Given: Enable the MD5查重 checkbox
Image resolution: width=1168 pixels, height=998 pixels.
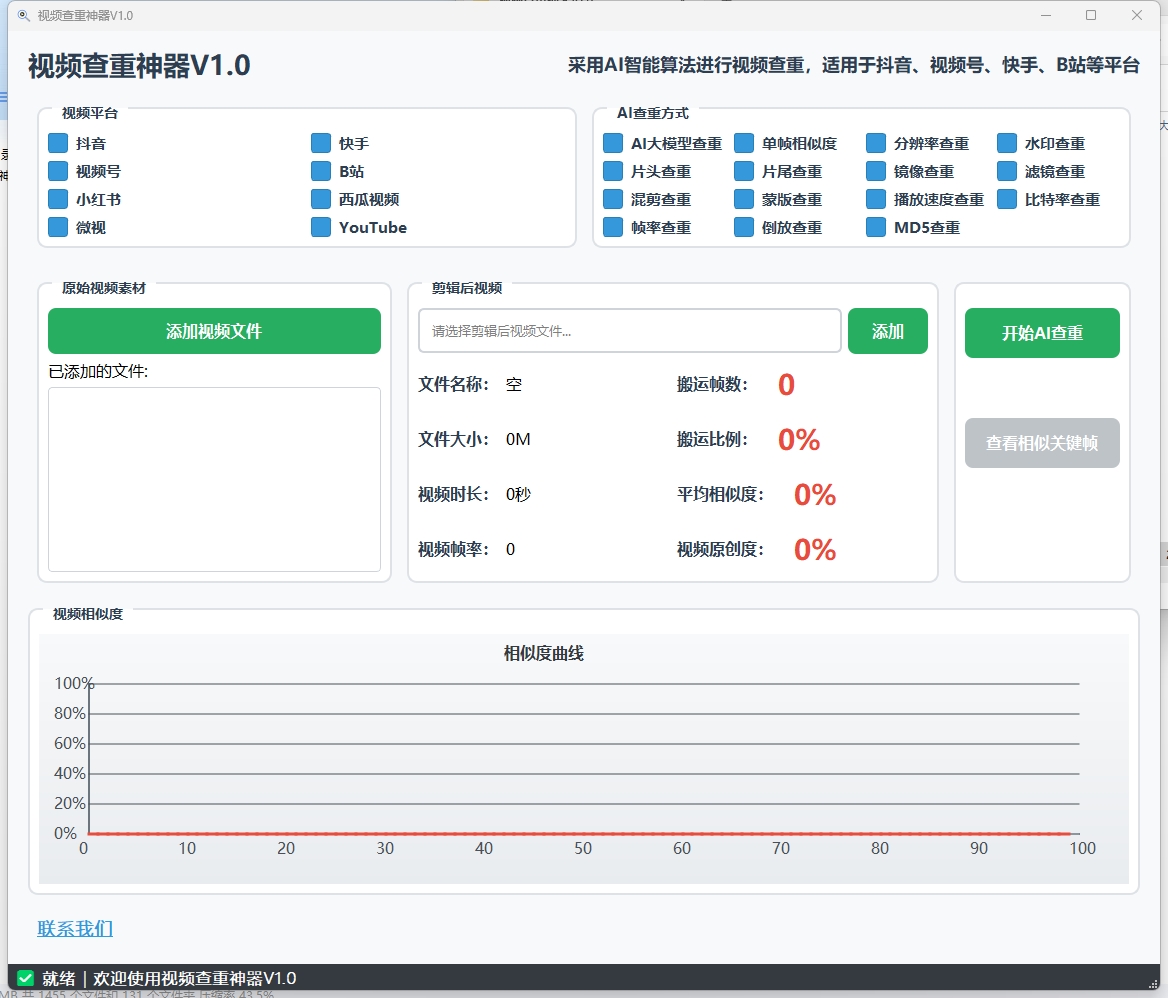Looking at the screenshot, I should [876, 227].
